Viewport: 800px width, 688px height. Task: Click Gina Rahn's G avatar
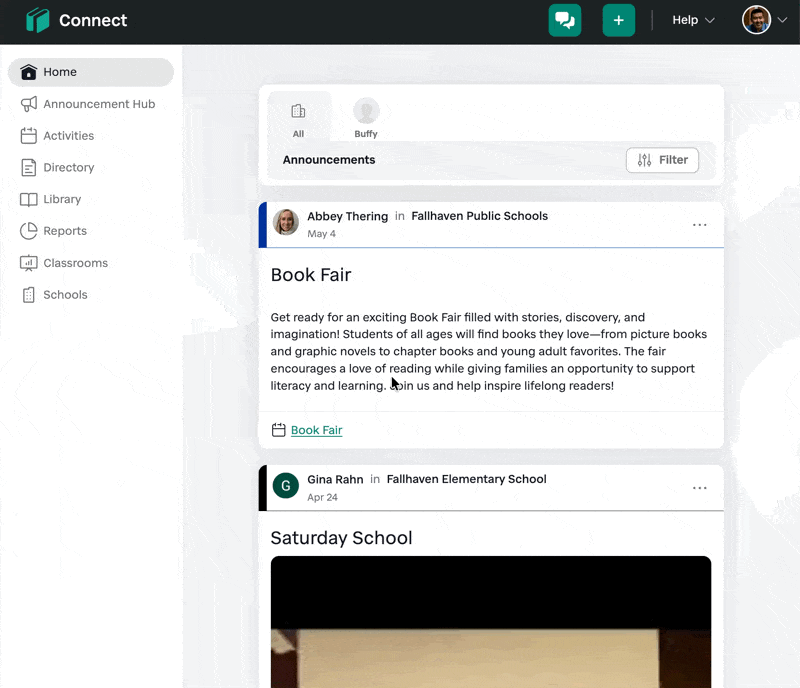286,485
